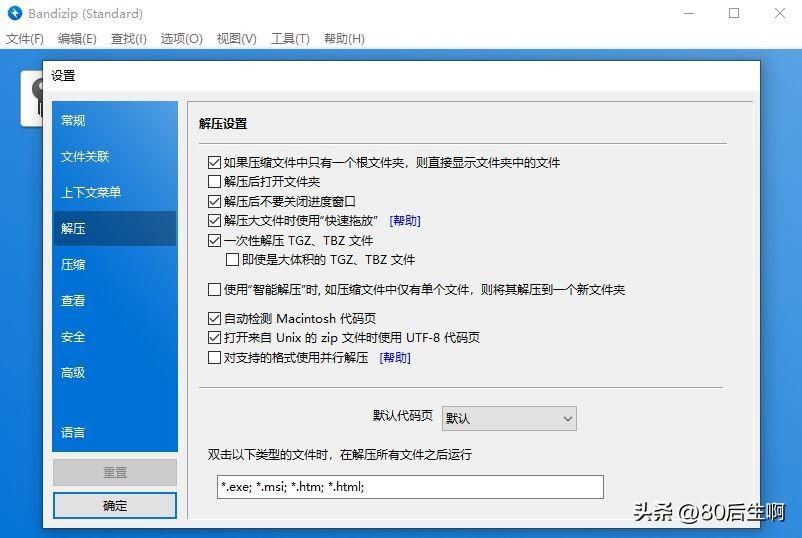The width and height of the screenshot is (802, 538).
Task: Click the 设置 dialog title
Action: click(x=63, y=76)
